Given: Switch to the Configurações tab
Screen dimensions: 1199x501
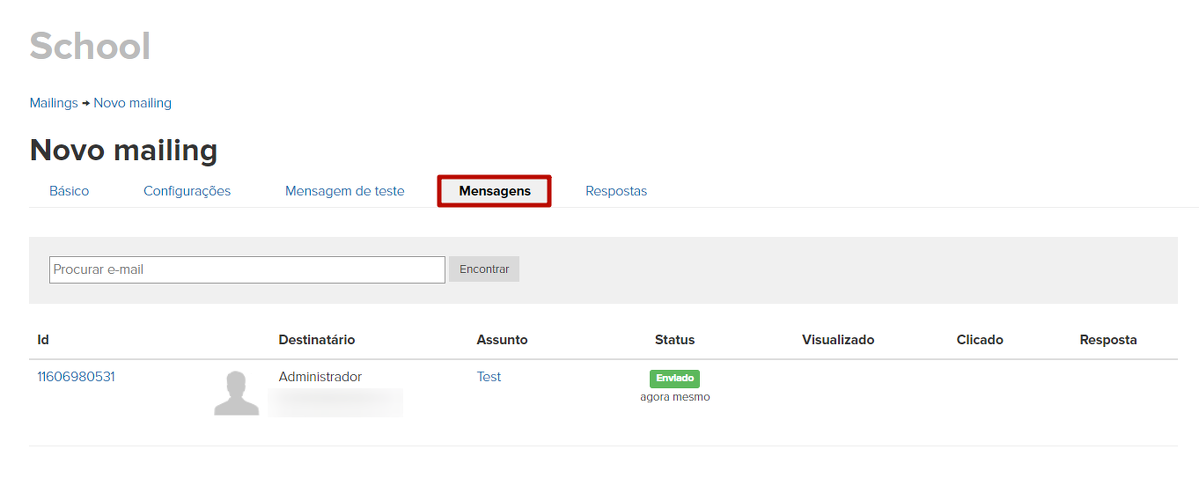Looking at the screenshot, I should [x=187, y=191].
